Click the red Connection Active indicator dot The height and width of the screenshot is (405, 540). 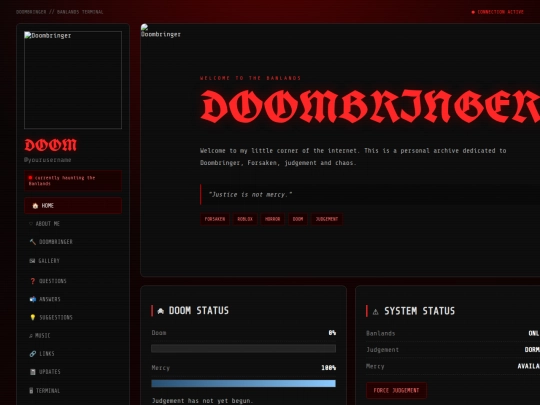click(x=473, y=12)
